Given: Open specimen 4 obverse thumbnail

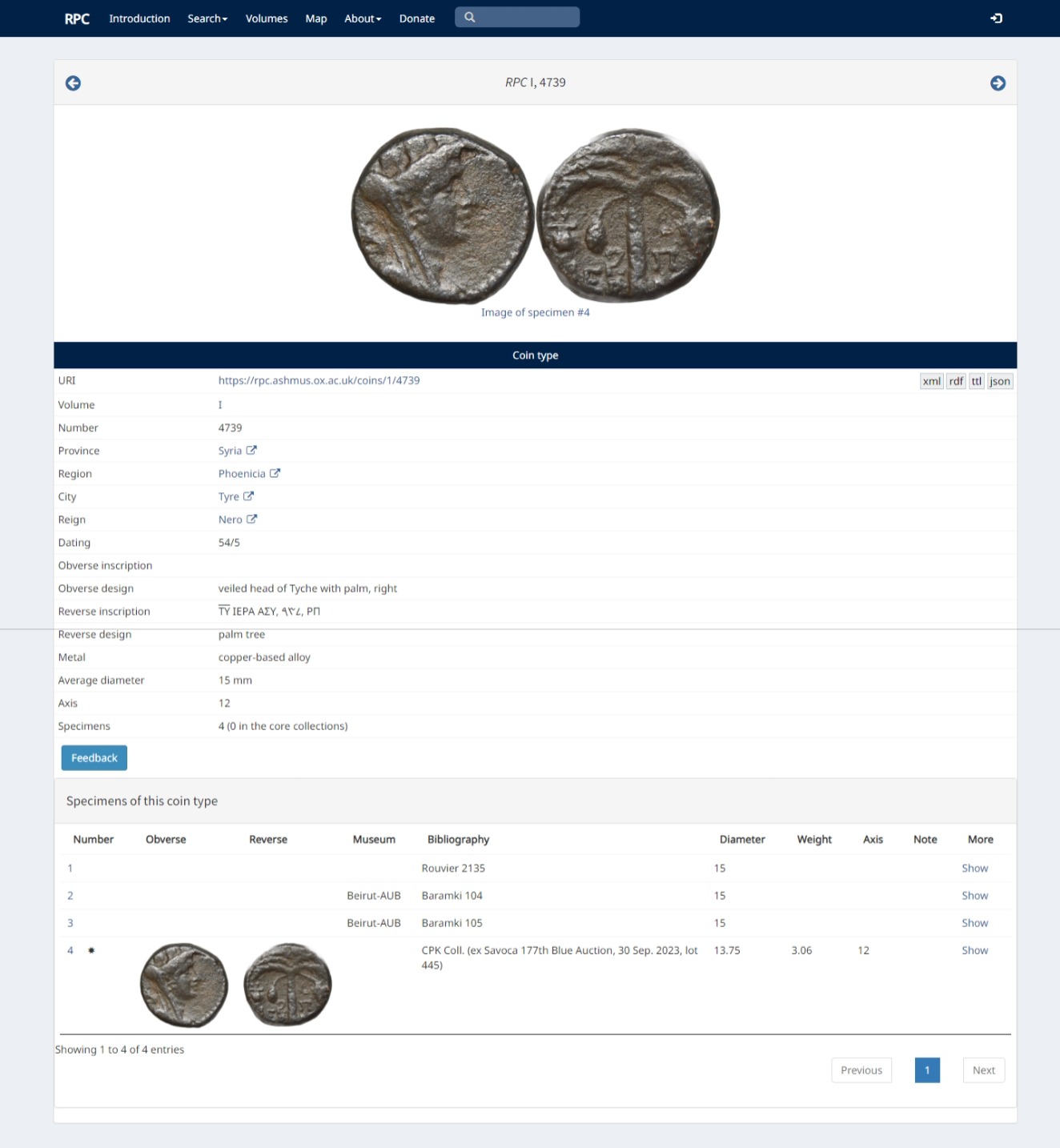Looking at the screenshot, I should (184, 985).
